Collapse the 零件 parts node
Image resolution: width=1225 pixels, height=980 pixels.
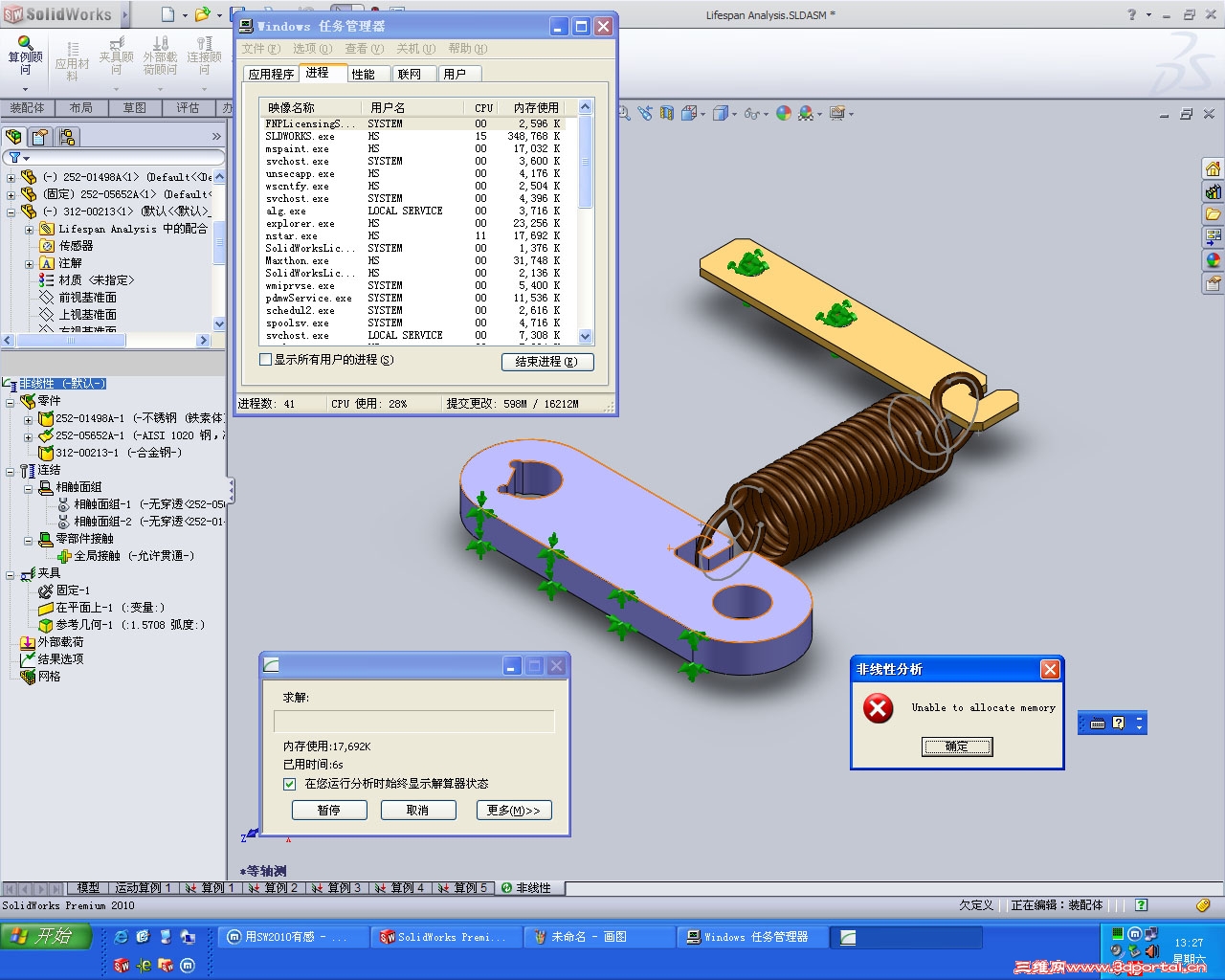tap(11, 402)
